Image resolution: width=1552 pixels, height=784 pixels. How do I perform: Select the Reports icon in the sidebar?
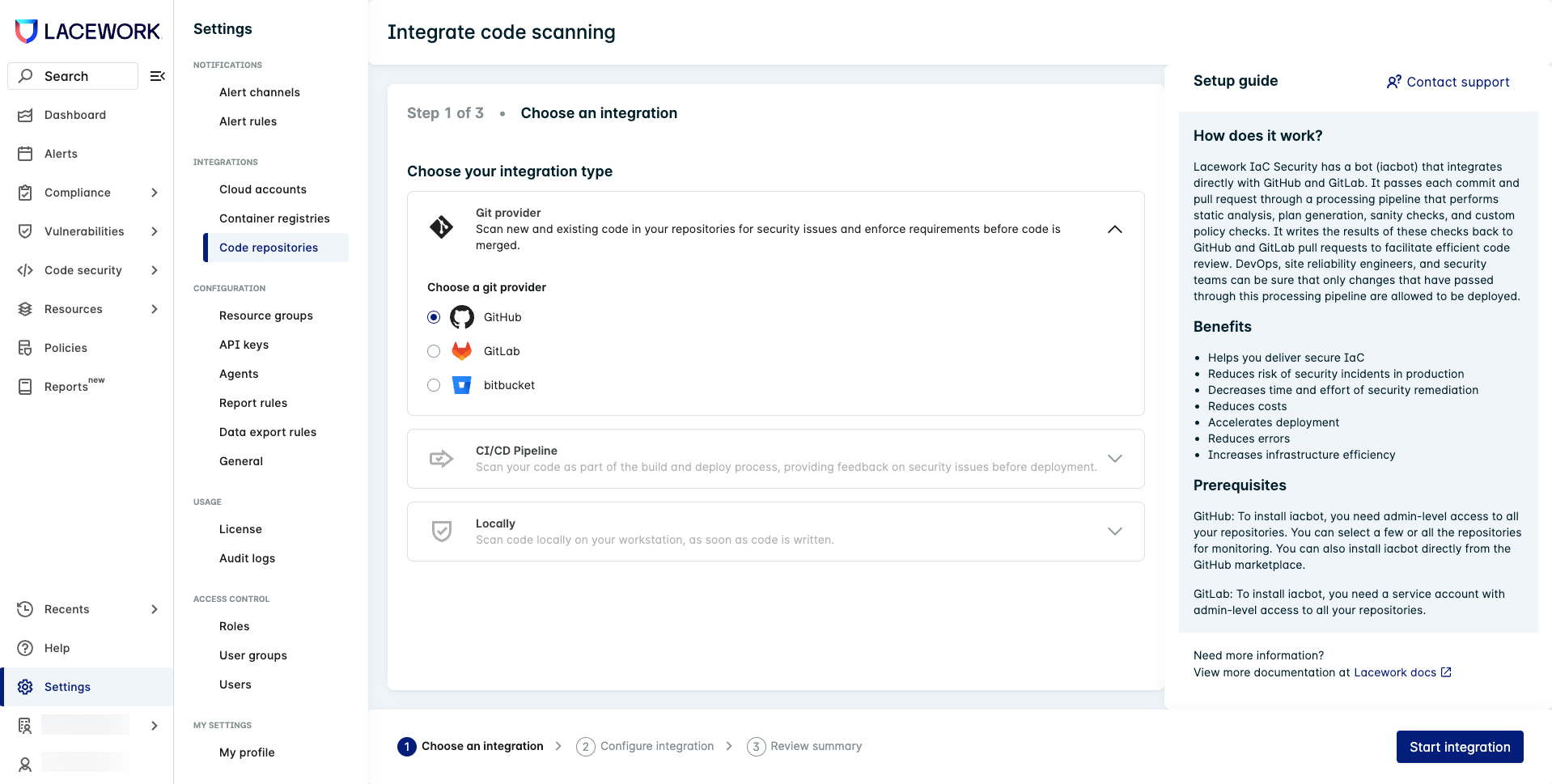coord(25,386)
